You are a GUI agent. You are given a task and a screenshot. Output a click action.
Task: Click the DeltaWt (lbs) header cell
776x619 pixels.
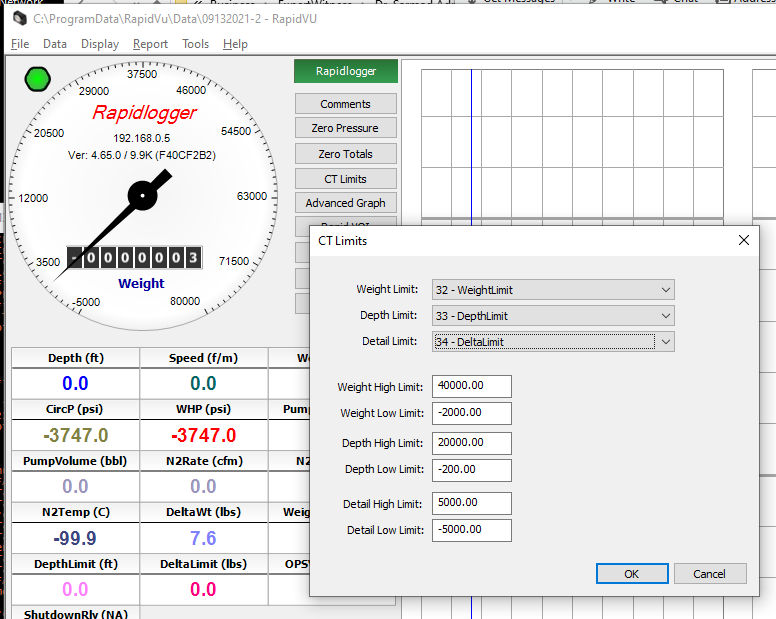tap(203, 513)
